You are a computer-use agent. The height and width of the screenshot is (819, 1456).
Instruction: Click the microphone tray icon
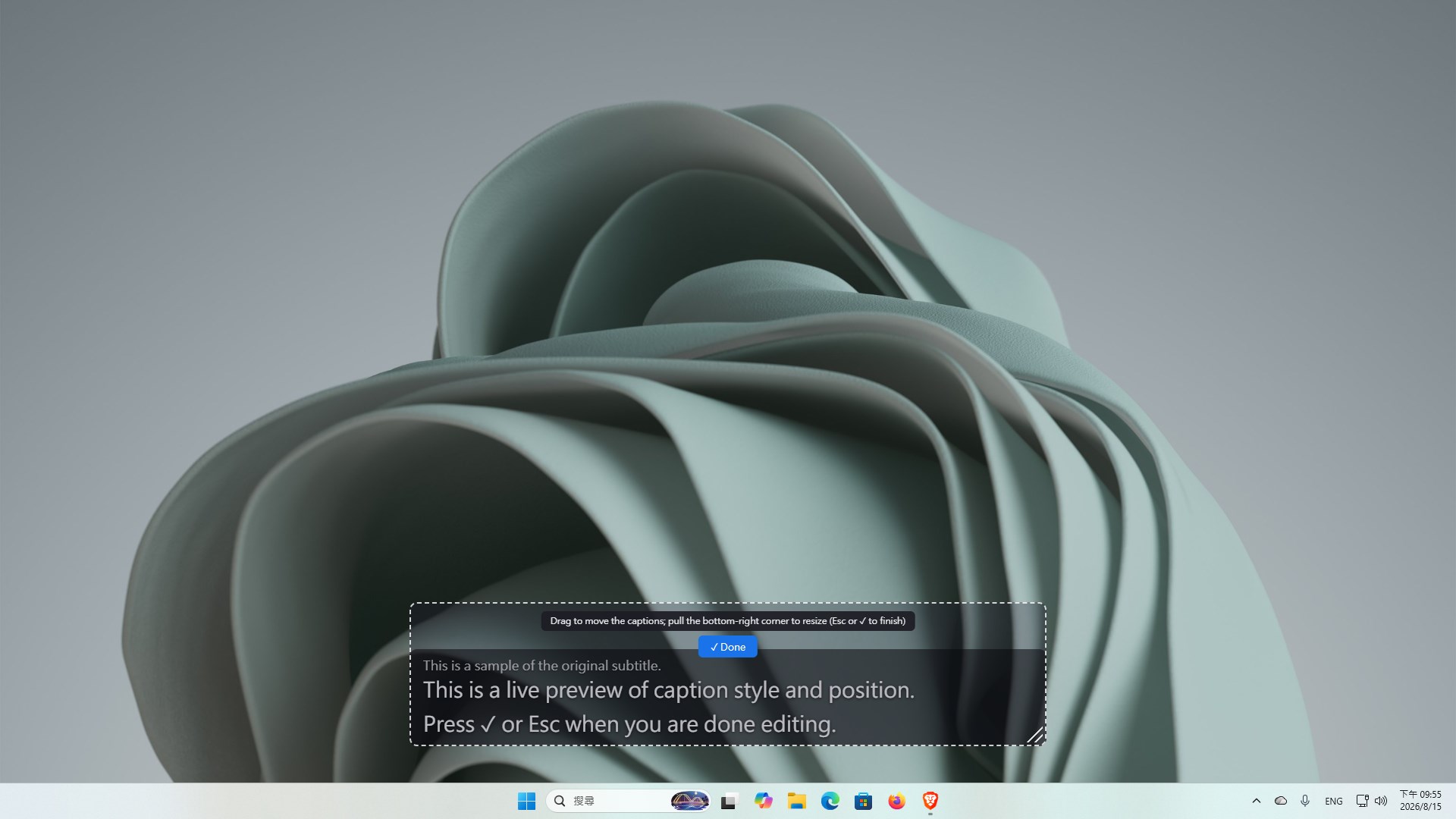pos(1305,801)
